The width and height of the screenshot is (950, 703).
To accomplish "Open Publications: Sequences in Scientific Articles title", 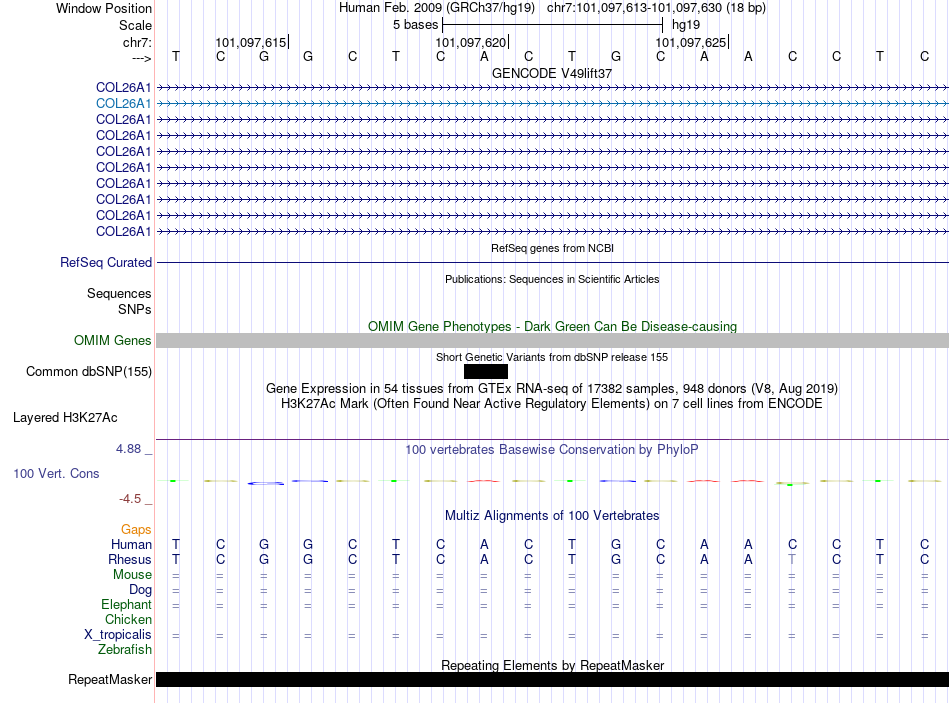I will [x=552, y=279].
